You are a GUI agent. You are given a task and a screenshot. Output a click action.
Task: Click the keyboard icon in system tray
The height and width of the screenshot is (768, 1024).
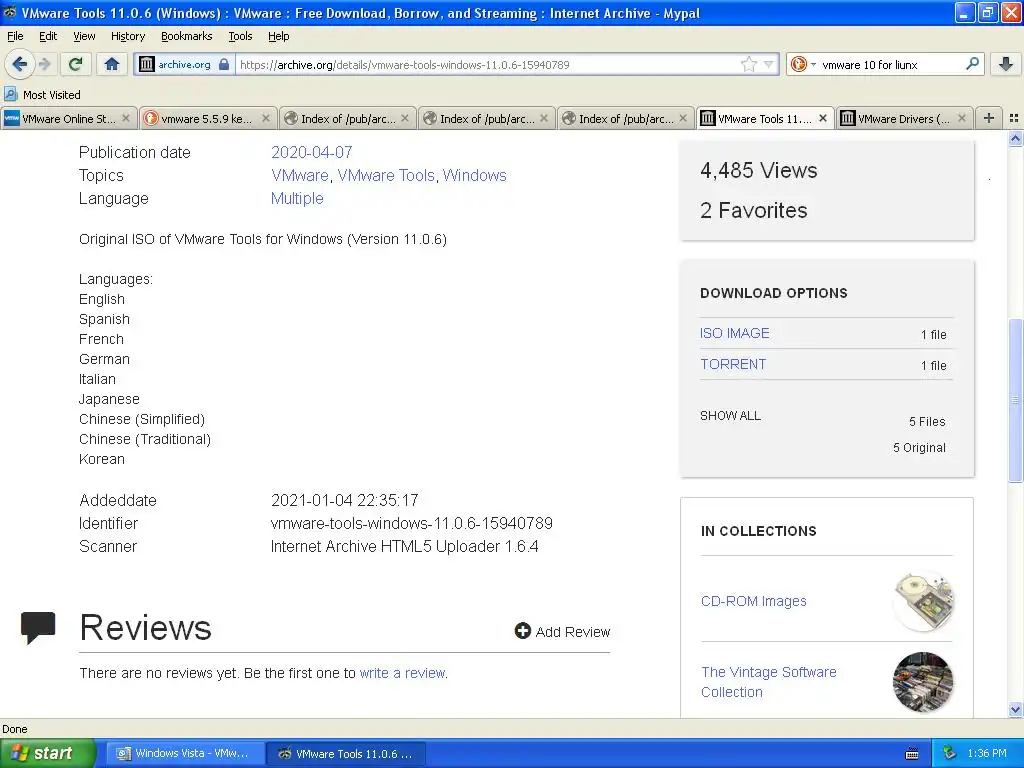point(912,754)
